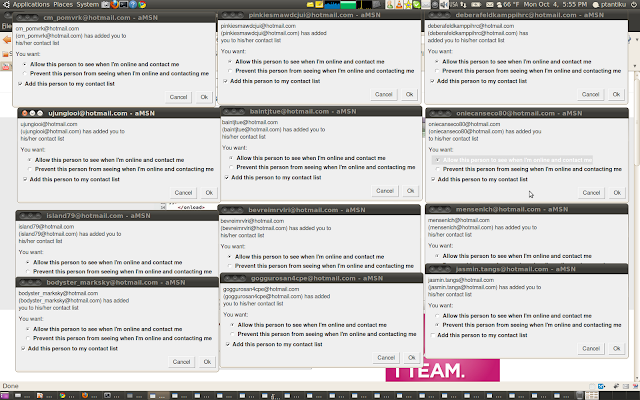
Task: Click the yellow star tray icon
Action: pyautogui.click(x=408, y=4)
